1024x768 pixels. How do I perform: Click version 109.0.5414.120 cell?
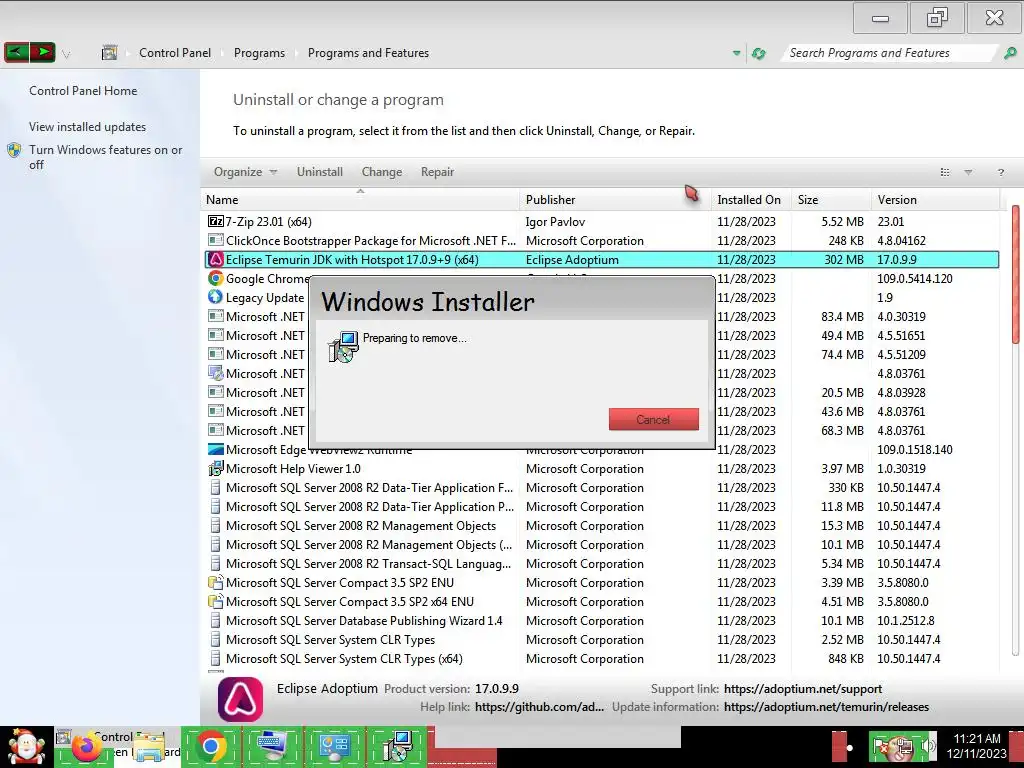click(x=914, y=278)
